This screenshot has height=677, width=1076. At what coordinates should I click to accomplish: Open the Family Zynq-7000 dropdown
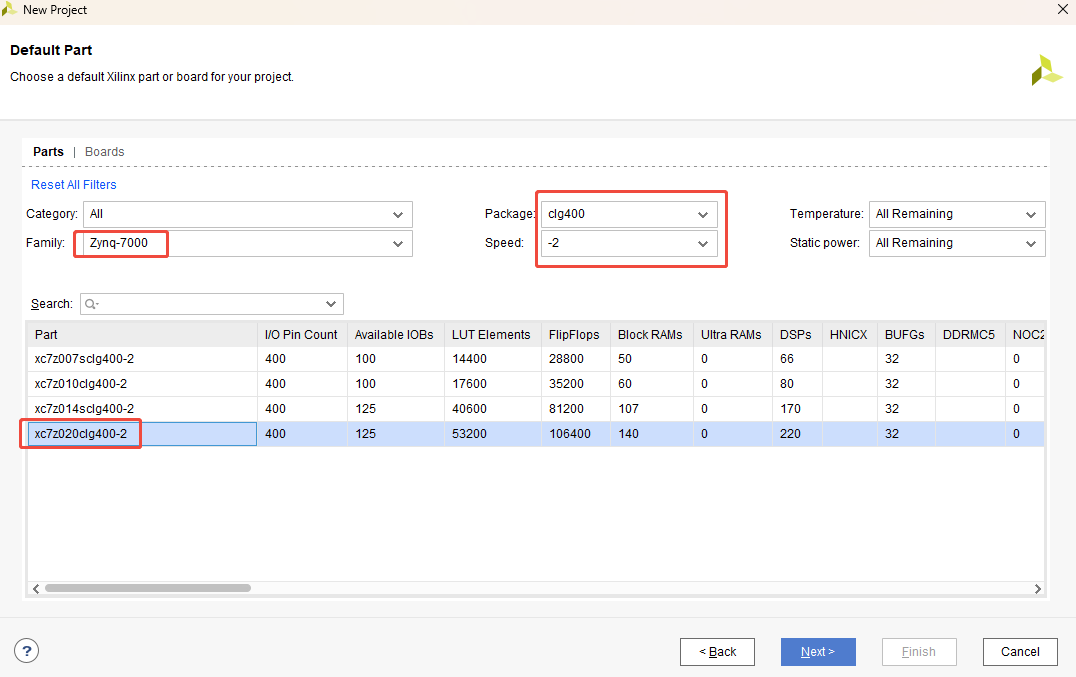click(x=248, y=244)
